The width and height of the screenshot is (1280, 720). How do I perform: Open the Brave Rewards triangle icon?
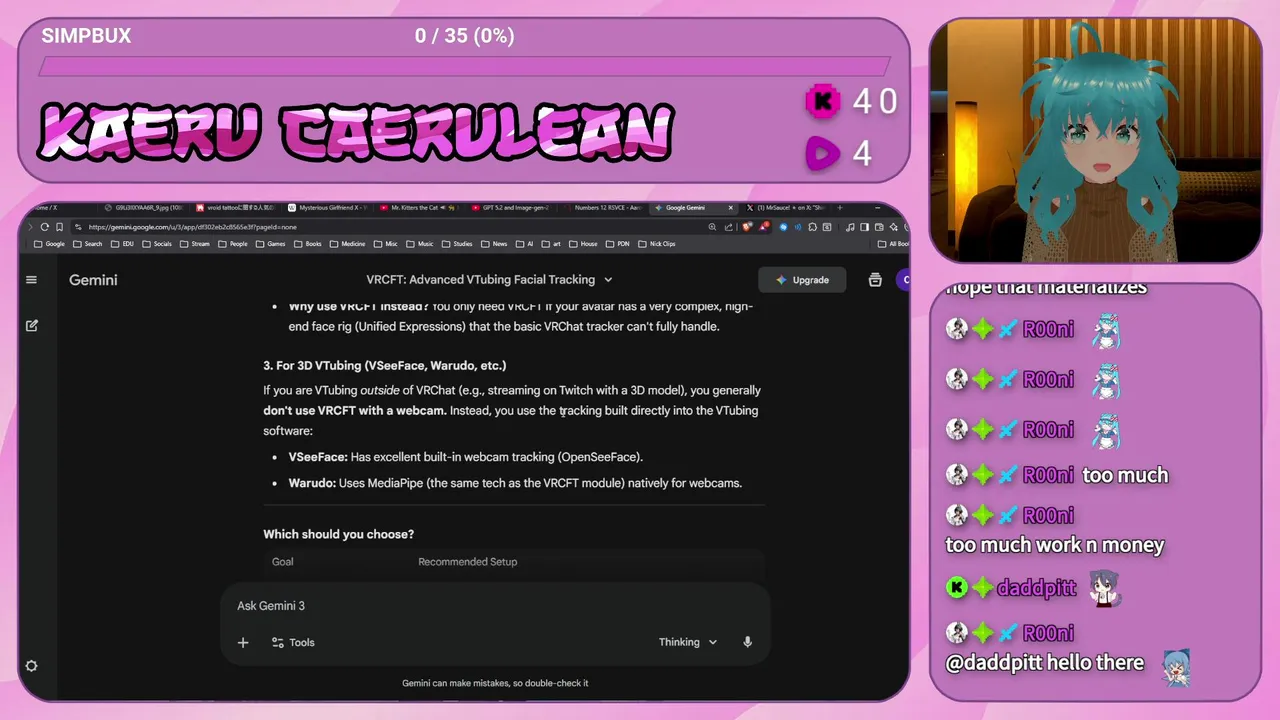pos(764,226)
